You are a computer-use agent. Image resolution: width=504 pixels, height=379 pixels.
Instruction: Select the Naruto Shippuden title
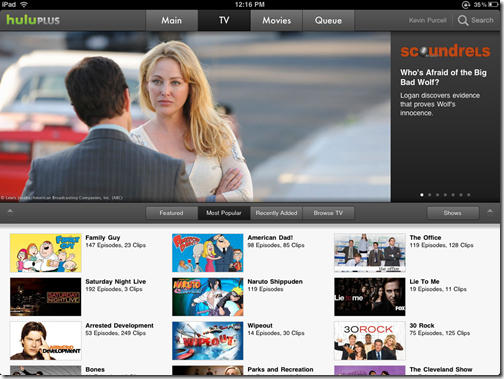click(275, 282)
